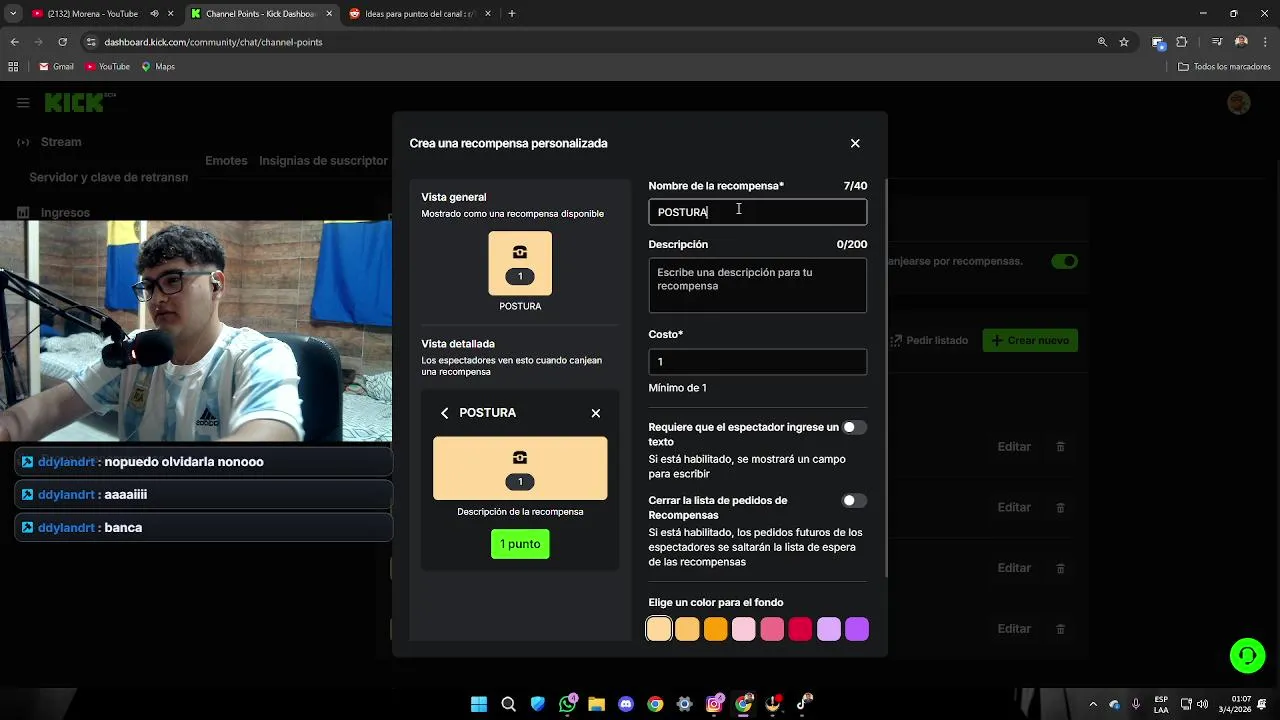Open File Explorer from the taskbar
Image resolution: width=1280 pixels, height=720 pixels.
point(597,704)
